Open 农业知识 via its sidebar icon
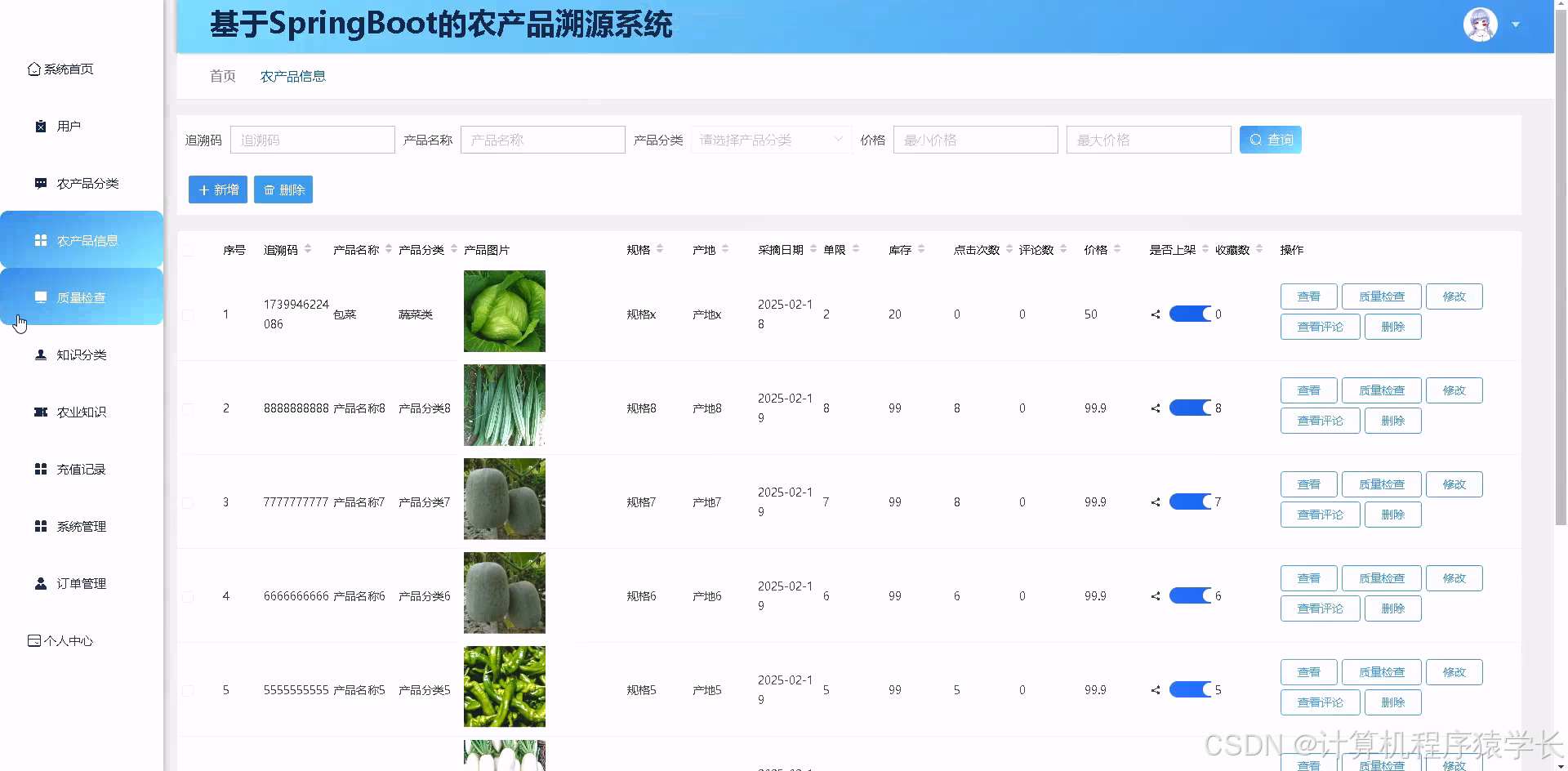This screenshot has height=771, width=1568. pyautogui.click(x=40, y=412)
